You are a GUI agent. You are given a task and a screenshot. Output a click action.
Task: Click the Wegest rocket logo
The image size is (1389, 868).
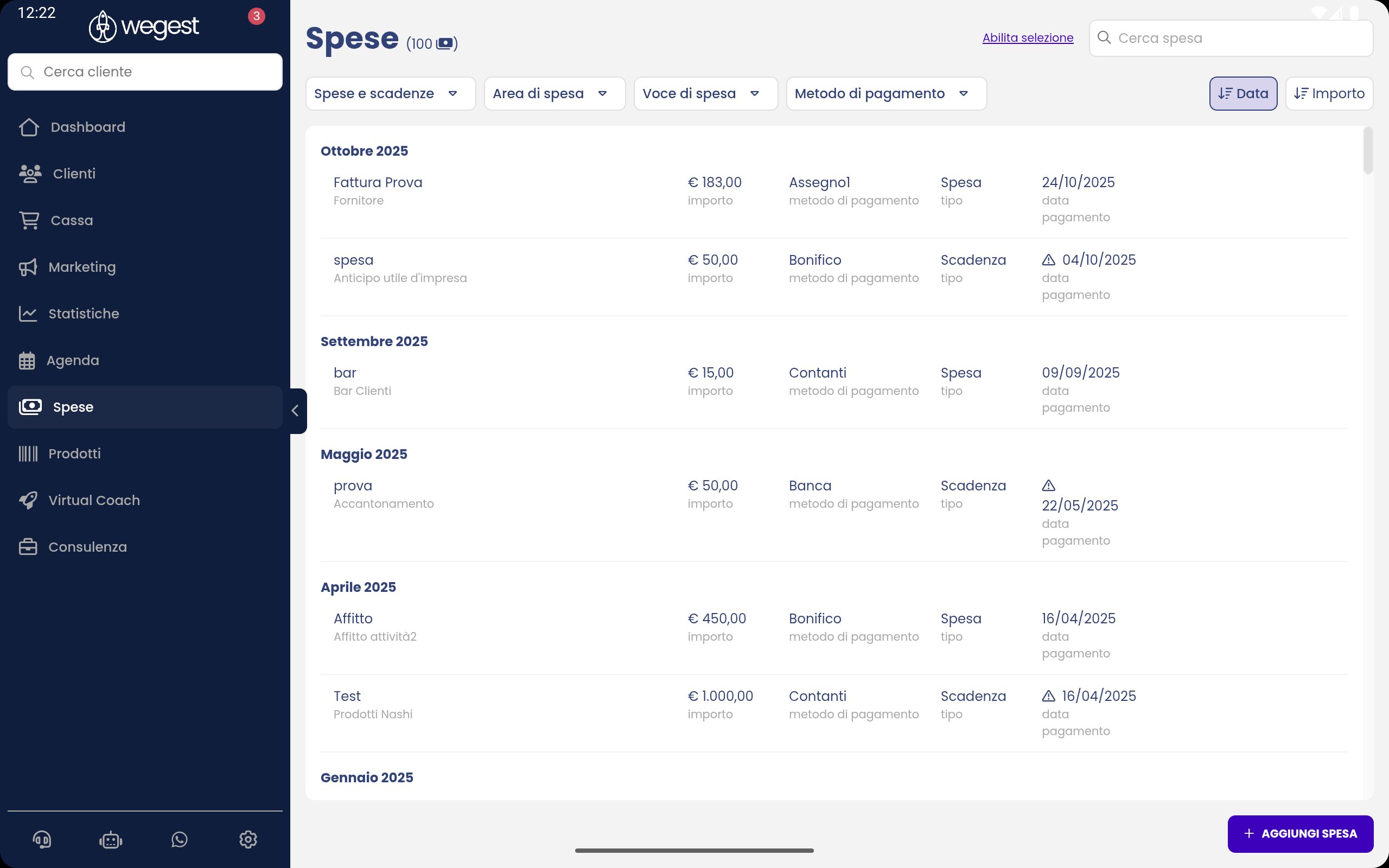click(103, 27)
